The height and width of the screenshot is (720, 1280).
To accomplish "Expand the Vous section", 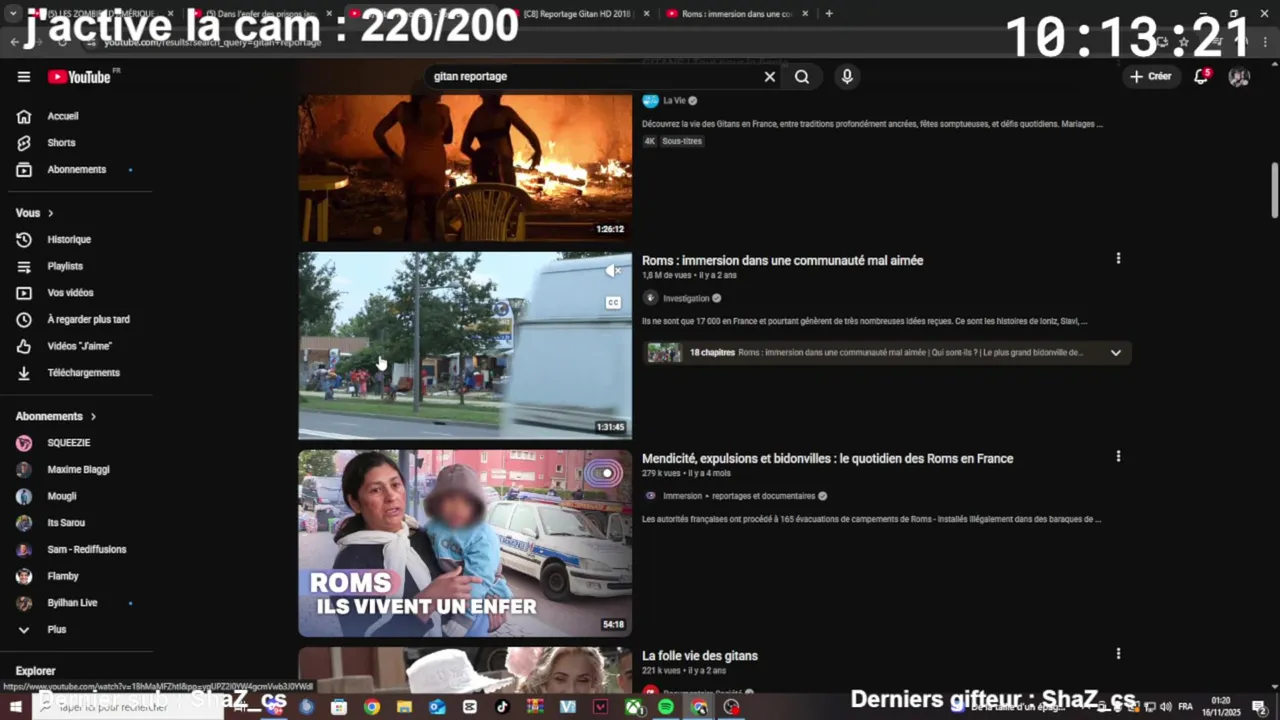I will (35, 213).
